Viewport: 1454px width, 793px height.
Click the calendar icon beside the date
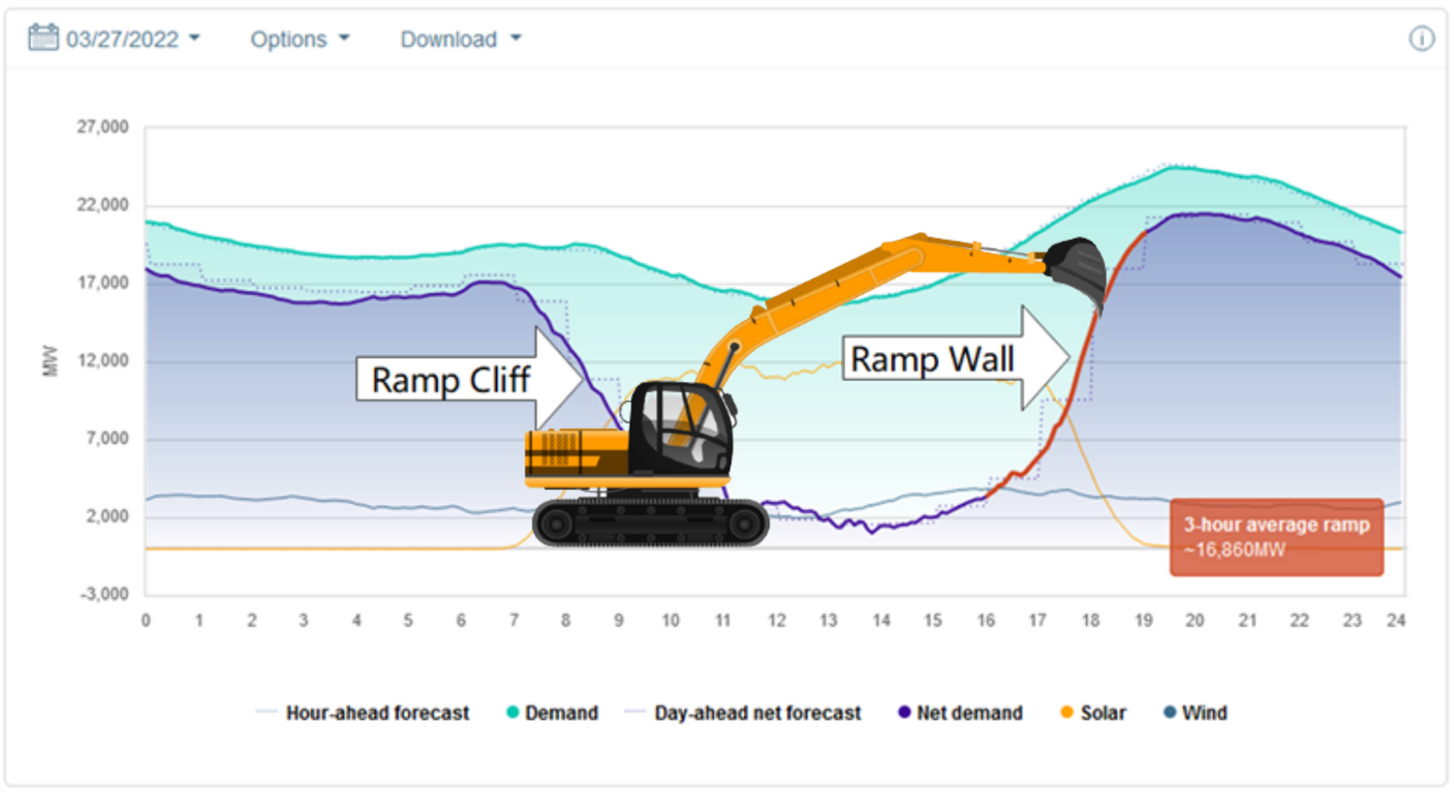[43, 39]
